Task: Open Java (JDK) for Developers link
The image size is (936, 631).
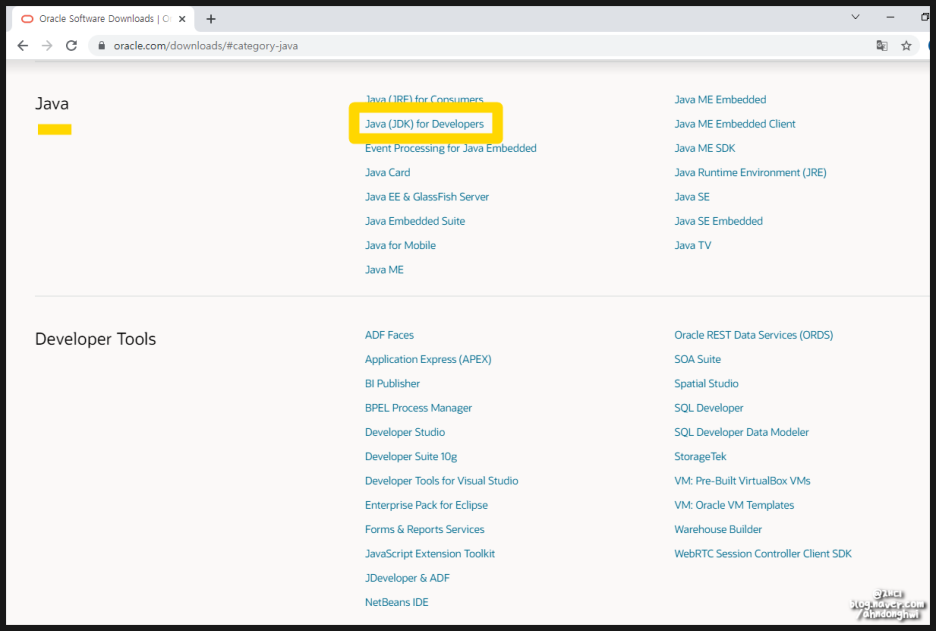Action: tap(424, 124)
